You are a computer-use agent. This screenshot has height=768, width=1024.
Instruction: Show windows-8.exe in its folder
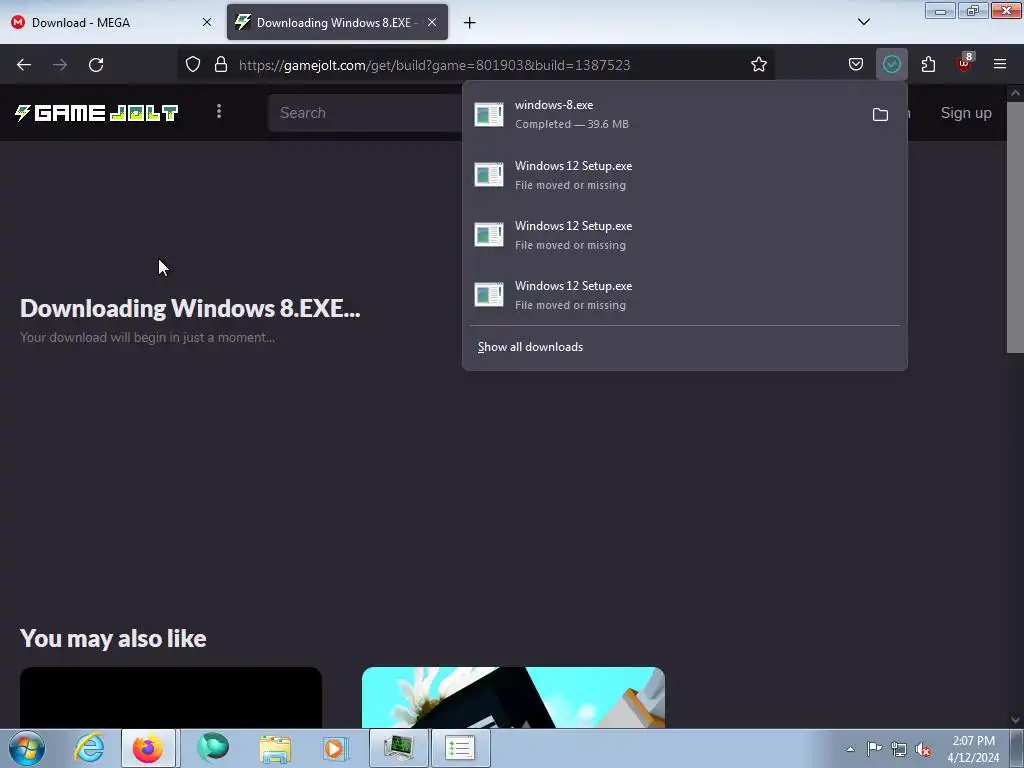pos(880,115)
